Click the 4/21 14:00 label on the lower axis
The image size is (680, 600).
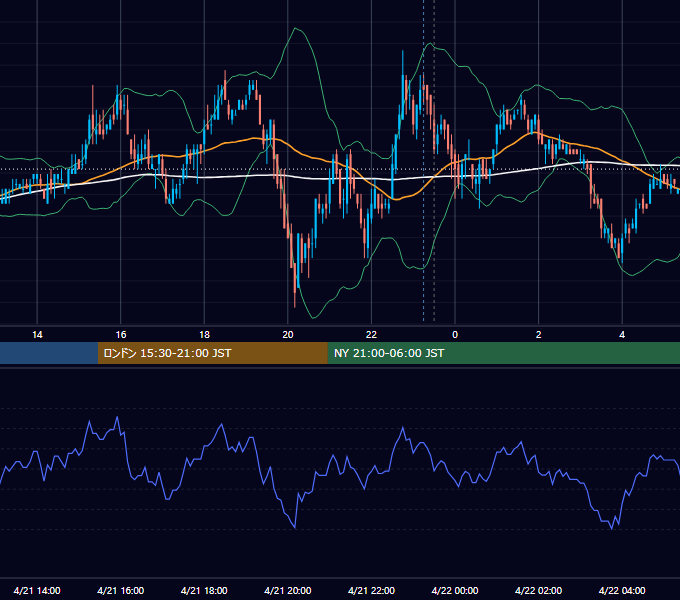point(37,590)
